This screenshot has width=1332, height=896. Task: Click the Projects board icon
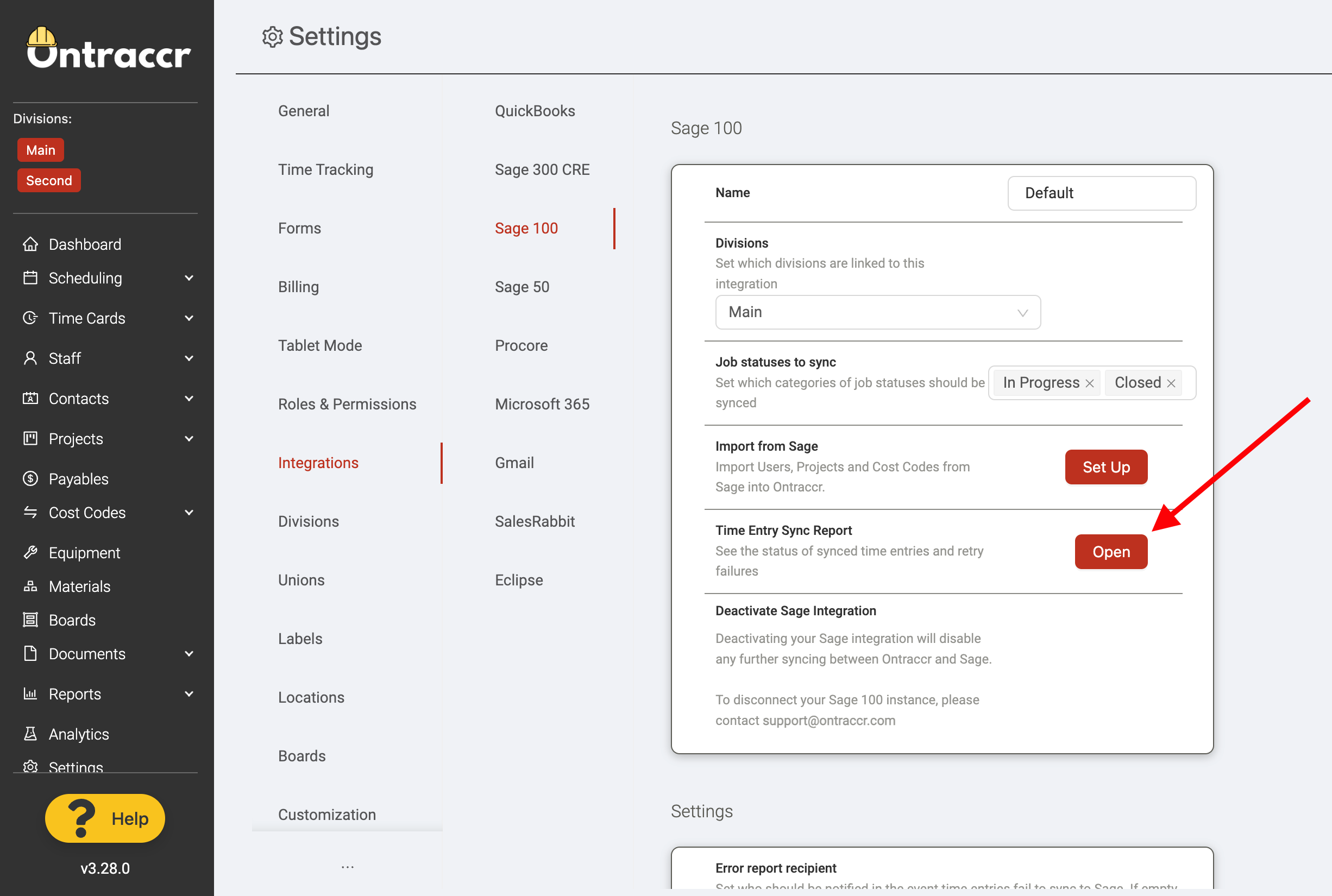(x=30, y=439)
